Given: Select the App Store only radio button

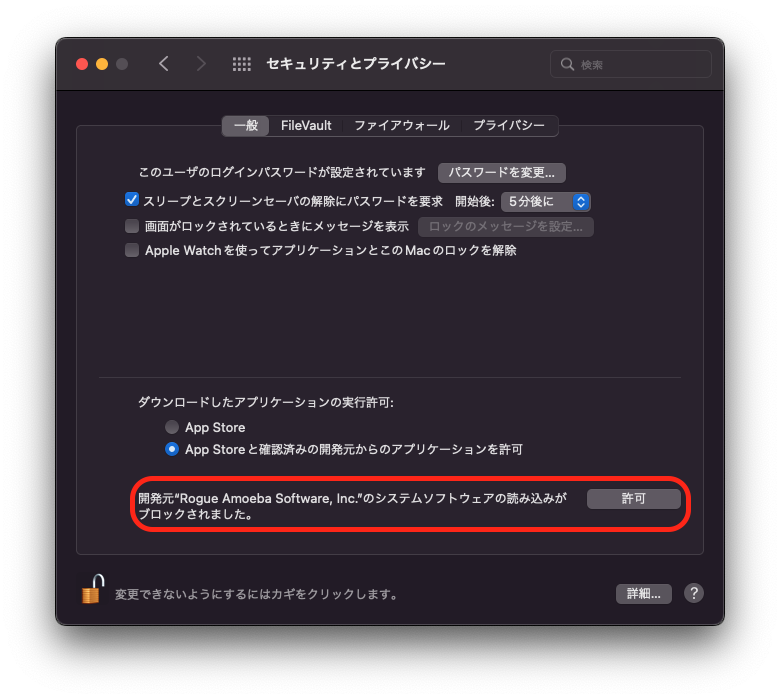Looking at the screenshot, I should click(x=172, y=427).
